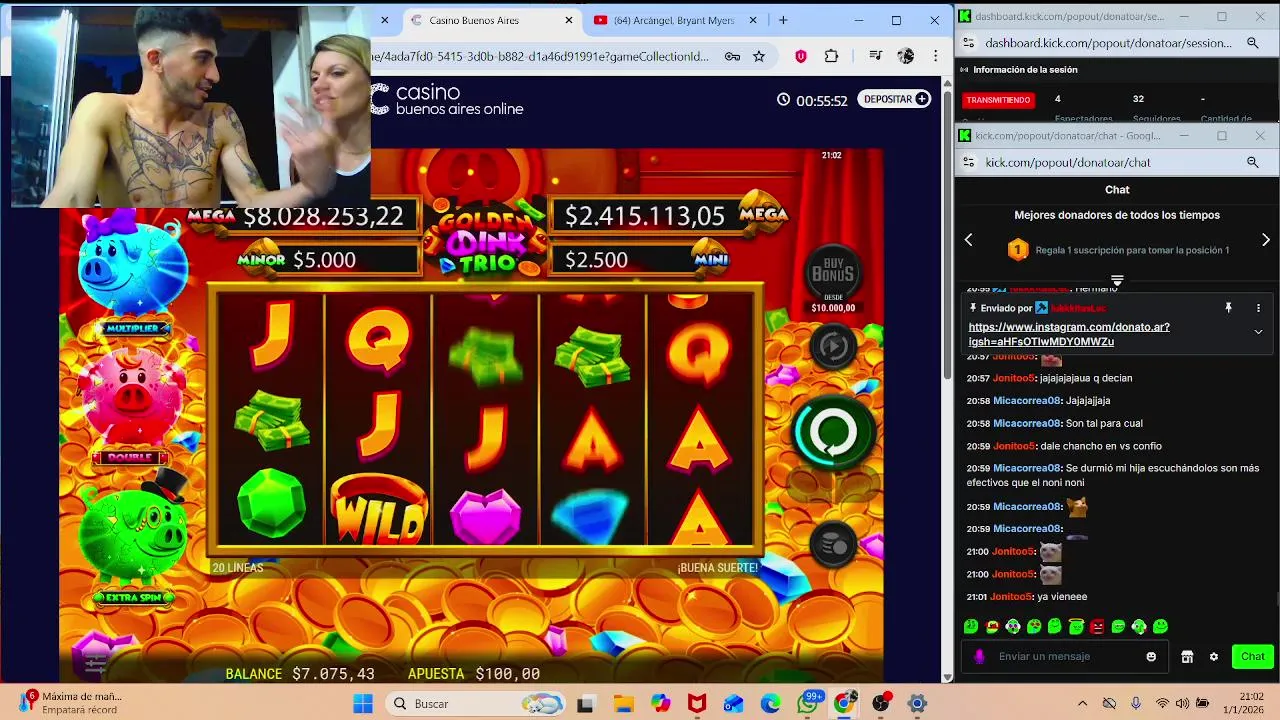Collapse the pinned message chevron
Screen dimensions: 1280x720
click(1258, 332)
